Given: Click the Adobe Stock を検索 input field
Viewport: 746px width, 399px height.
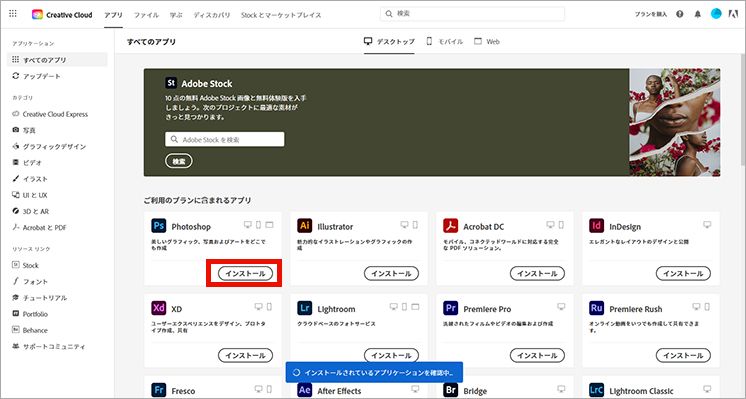Looking at the screenshot, I should coord(225,139).
